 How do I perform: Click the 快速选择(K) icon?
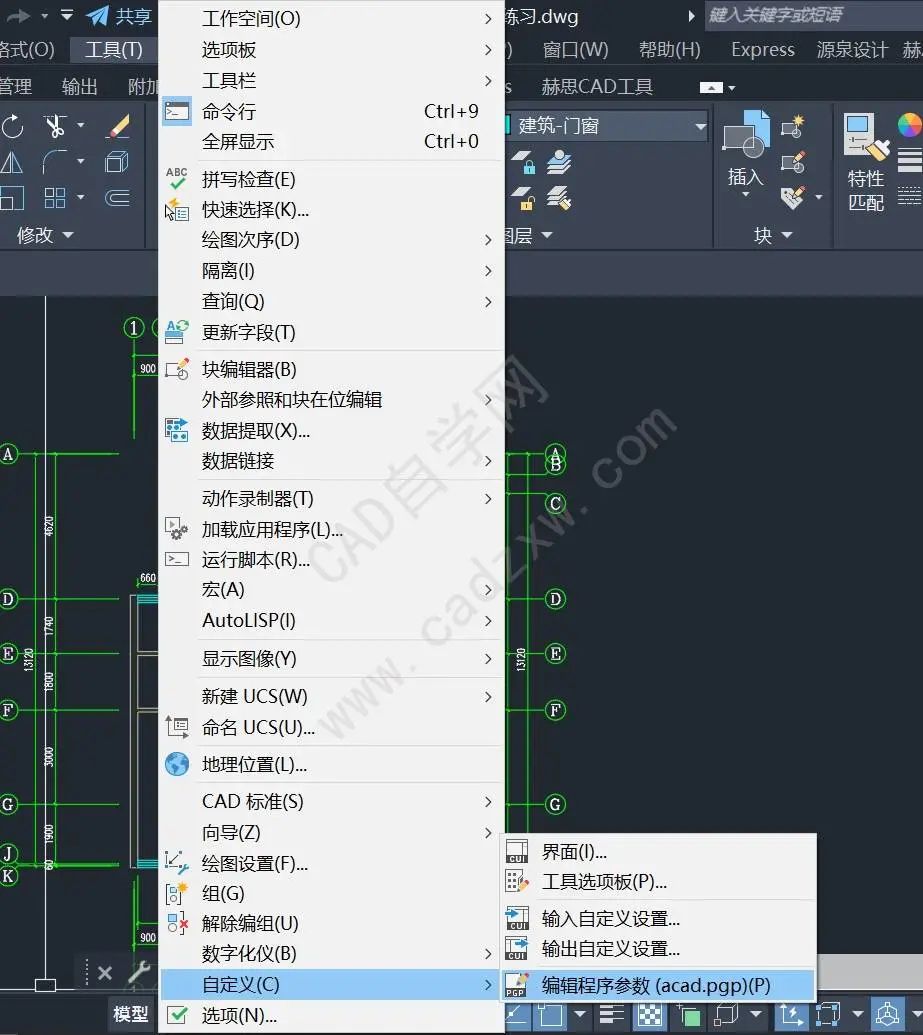(178, 210)
